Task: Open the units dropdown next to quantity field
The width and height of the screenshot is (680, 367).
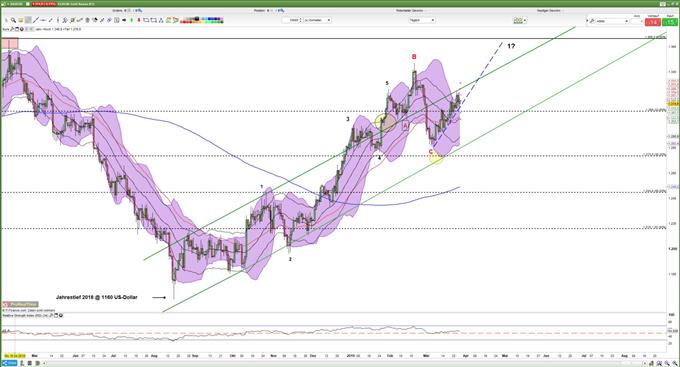Action: pos(317,20)
